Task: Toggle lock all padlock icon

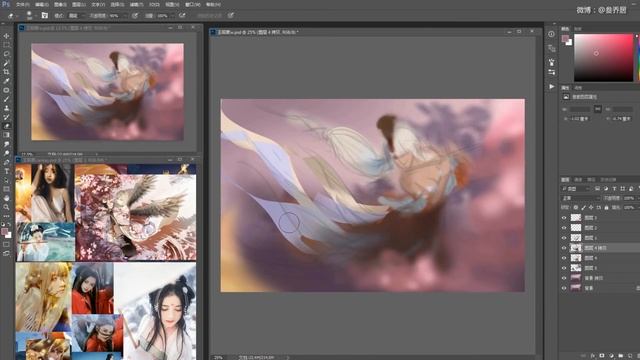Action: click(x=606, y=208)
